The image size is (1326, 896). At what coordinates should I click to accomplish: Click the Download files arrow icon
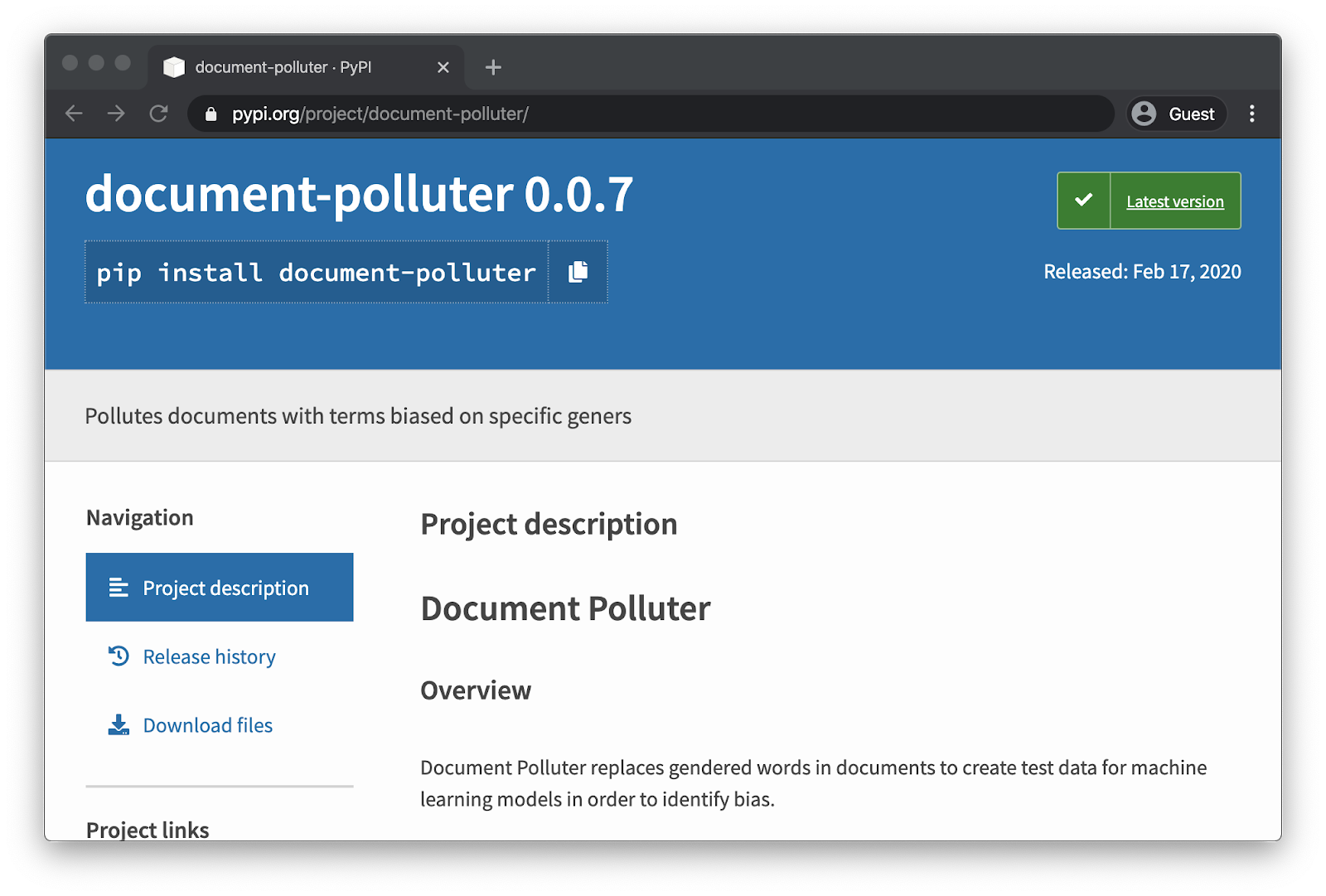click(119, 724)
